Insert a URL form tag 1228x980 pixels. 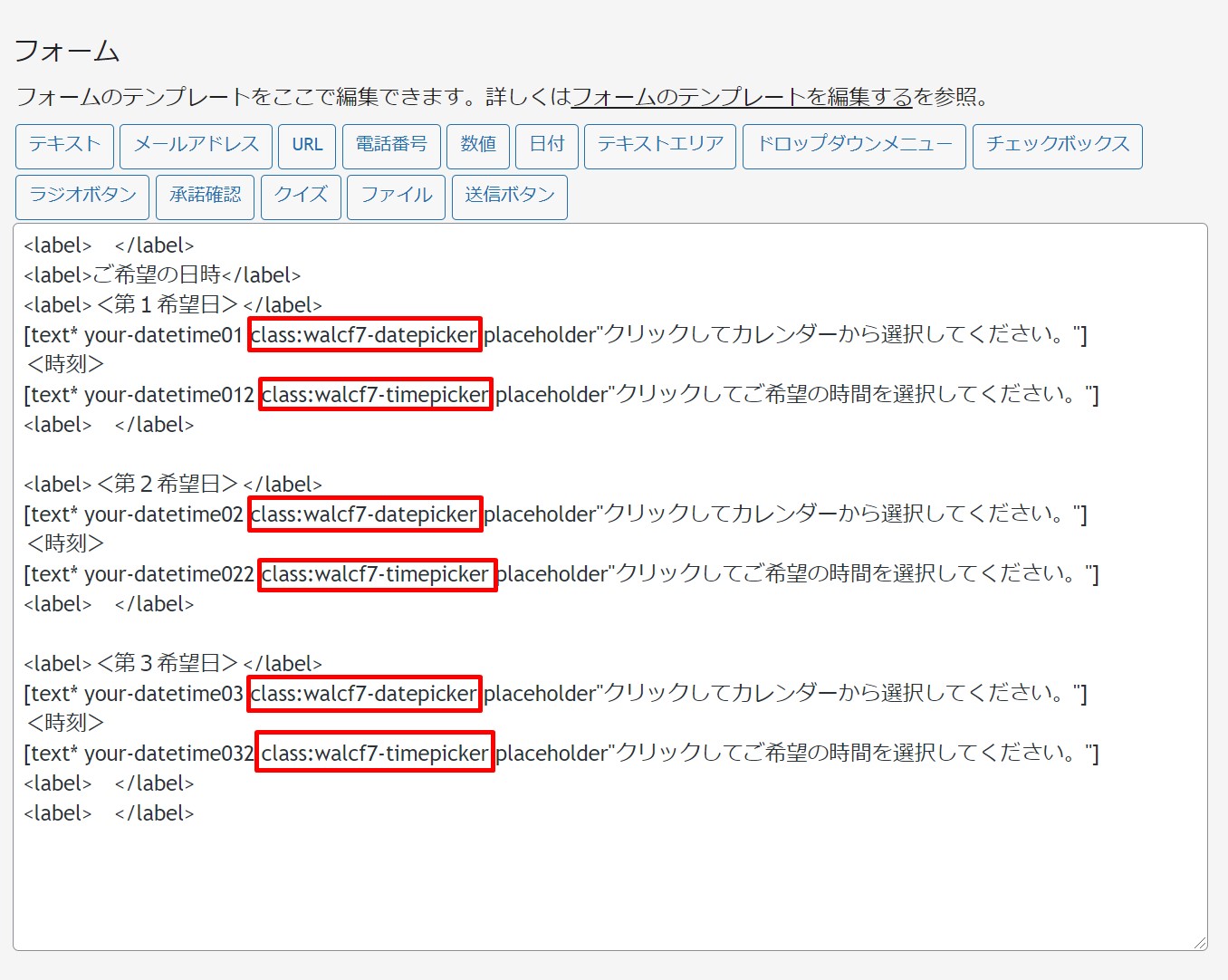point(307,146)
